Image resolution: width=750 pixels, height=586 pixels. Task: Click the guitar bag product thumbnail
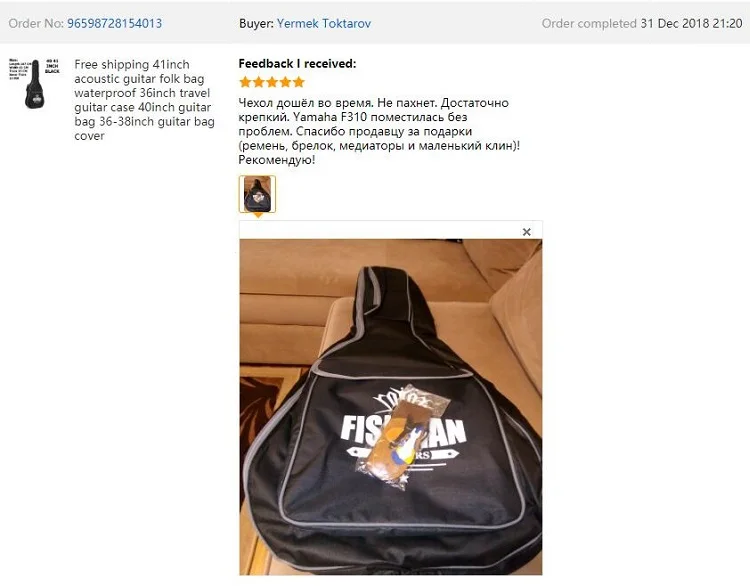(x=34, y=84)
